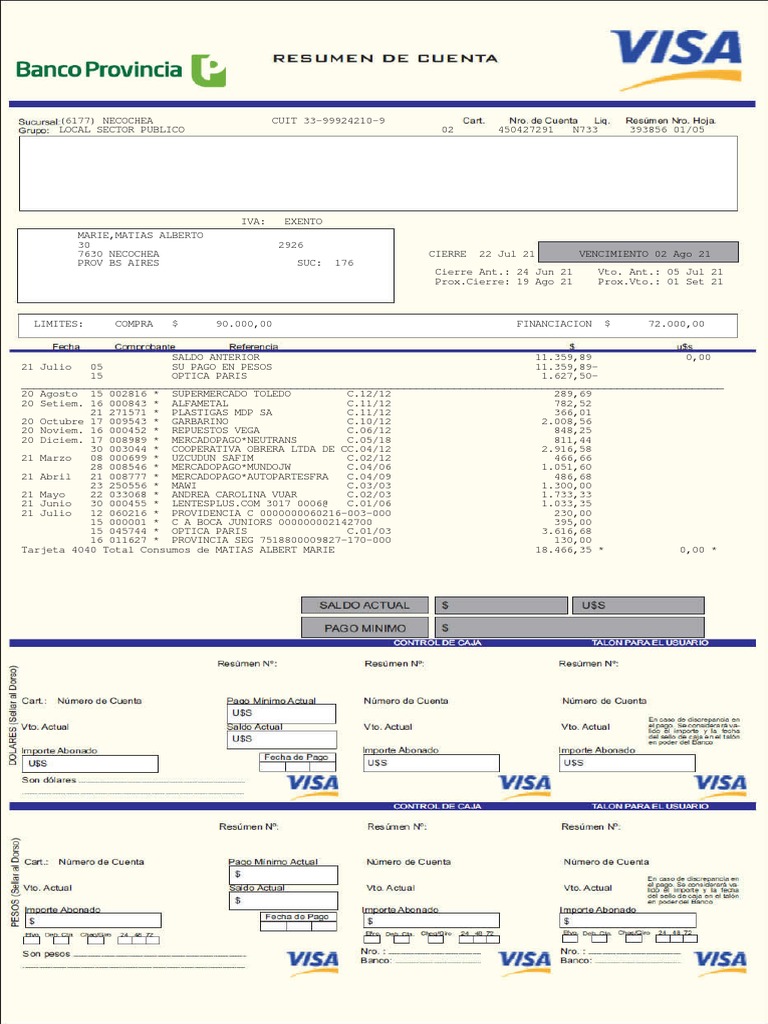
Task: Click Importe Abonado U$S field above Son dólares
Action: coord(90,763)
